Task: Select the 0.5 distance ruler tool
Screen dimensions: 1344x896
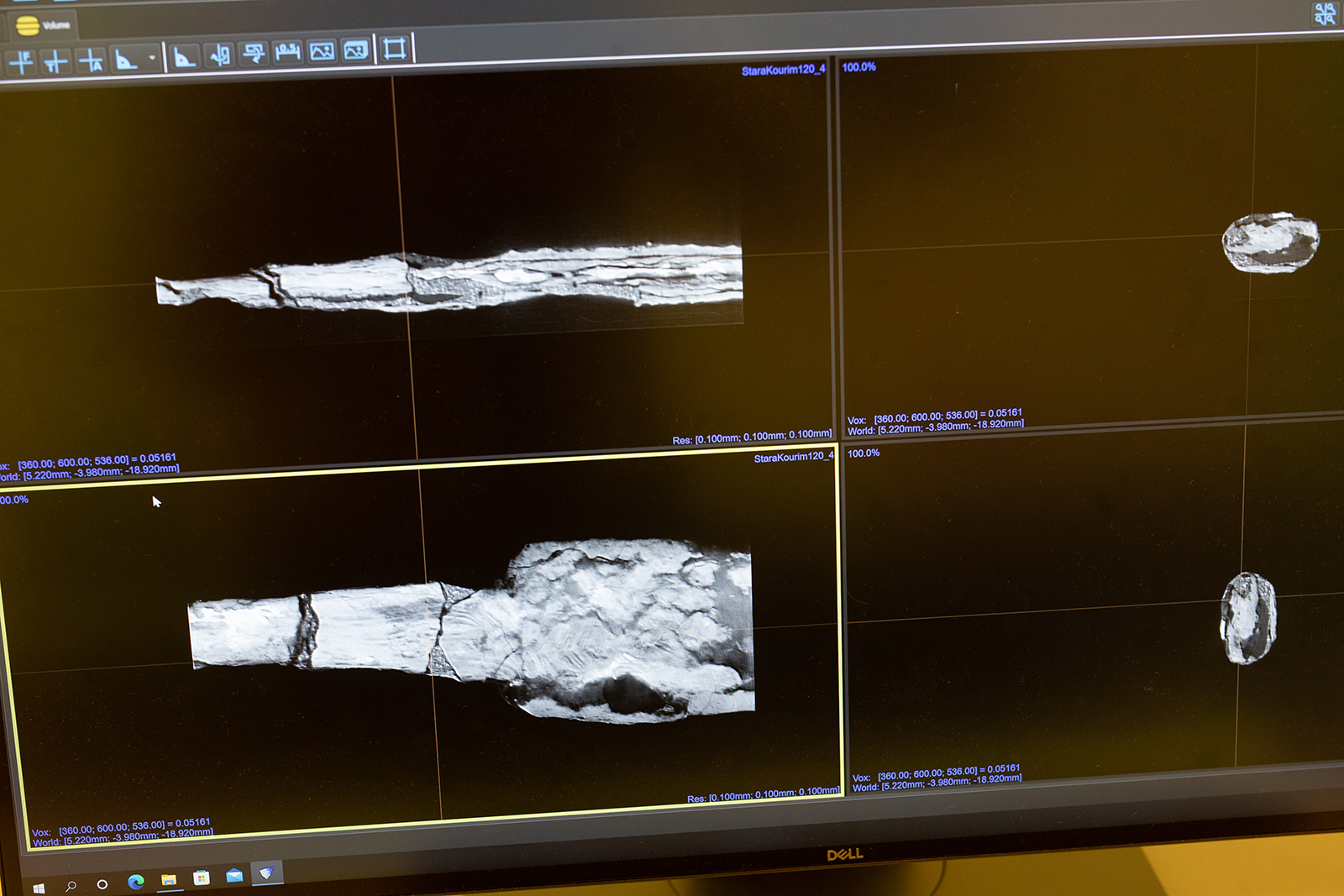Action: pos(287,52)
